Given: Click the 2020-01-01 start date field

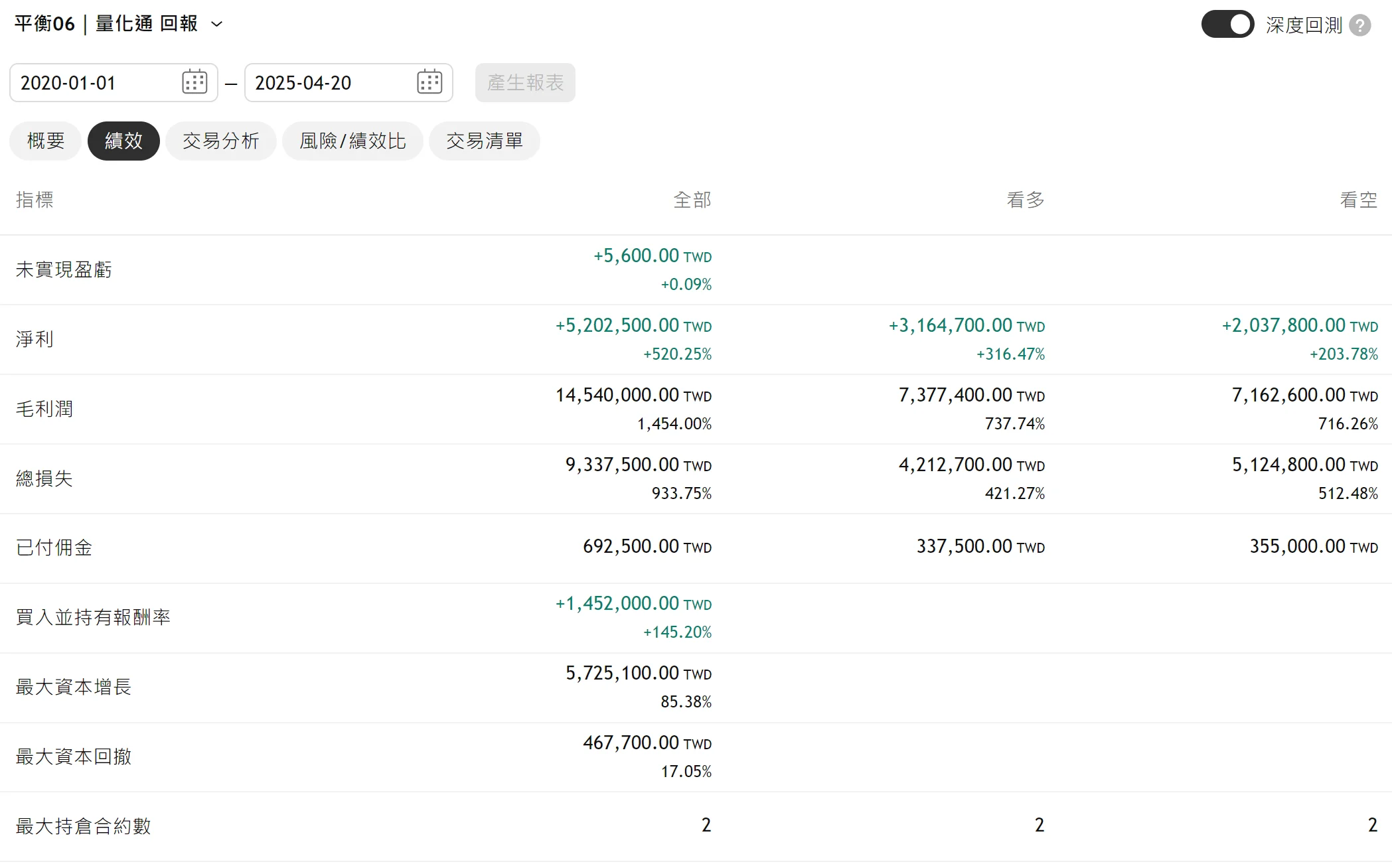Looking at the screenshot, I should pos(114,82).
